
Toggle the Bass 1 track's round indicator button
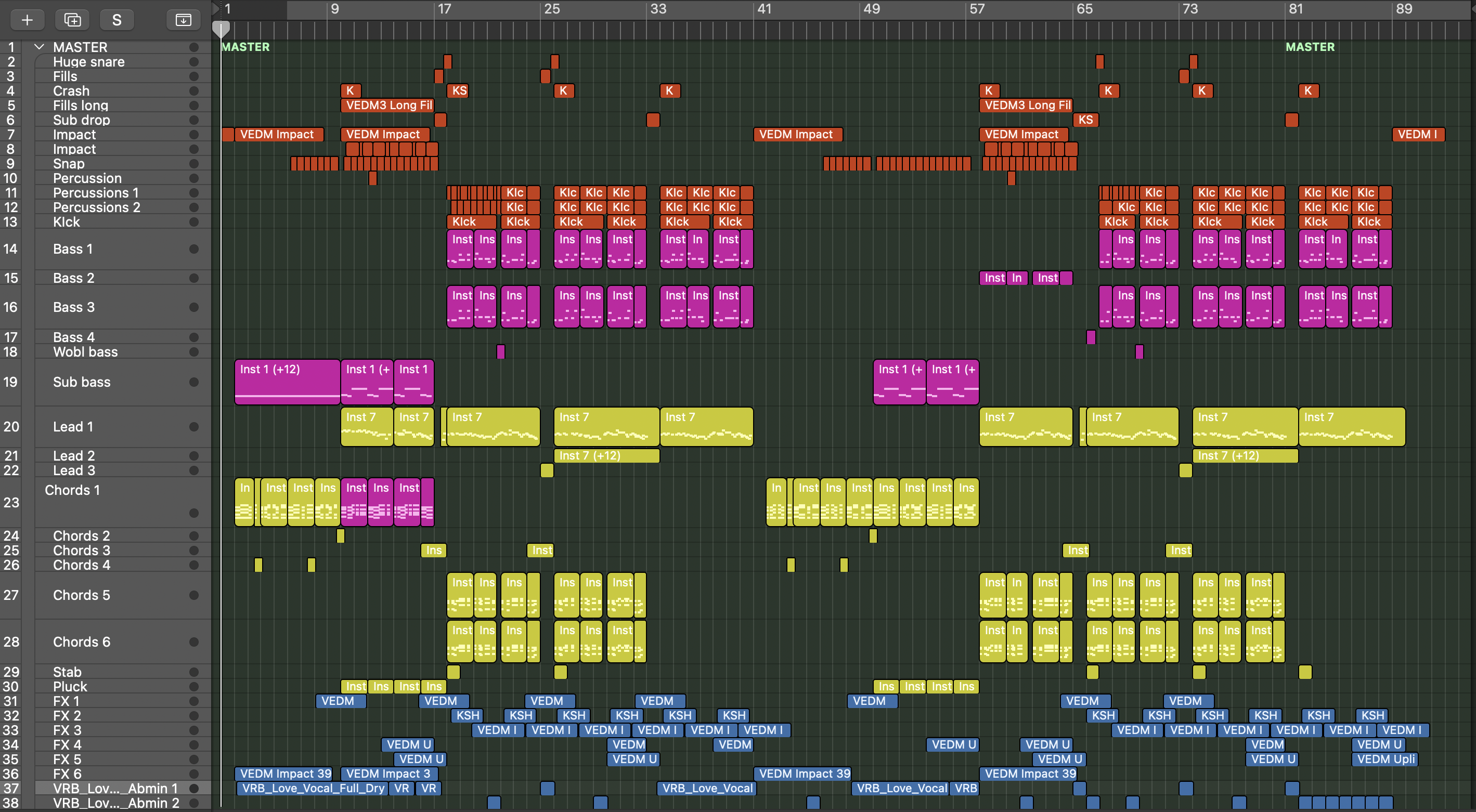tap(193, 249)
